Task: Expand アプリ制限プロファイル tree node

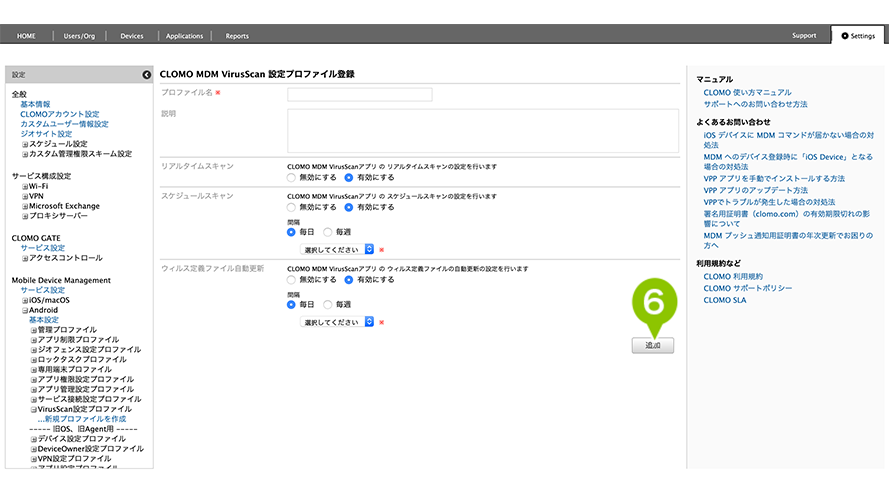Action: [33, 340]
